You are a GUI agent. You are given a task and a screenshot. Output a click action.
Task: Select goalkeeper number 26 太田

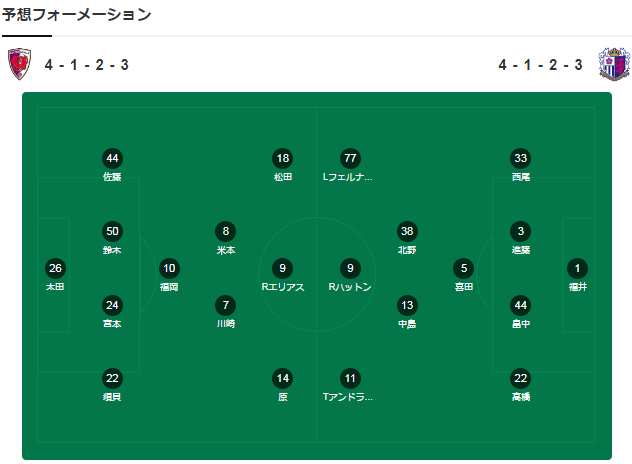(x=55, y=268)
